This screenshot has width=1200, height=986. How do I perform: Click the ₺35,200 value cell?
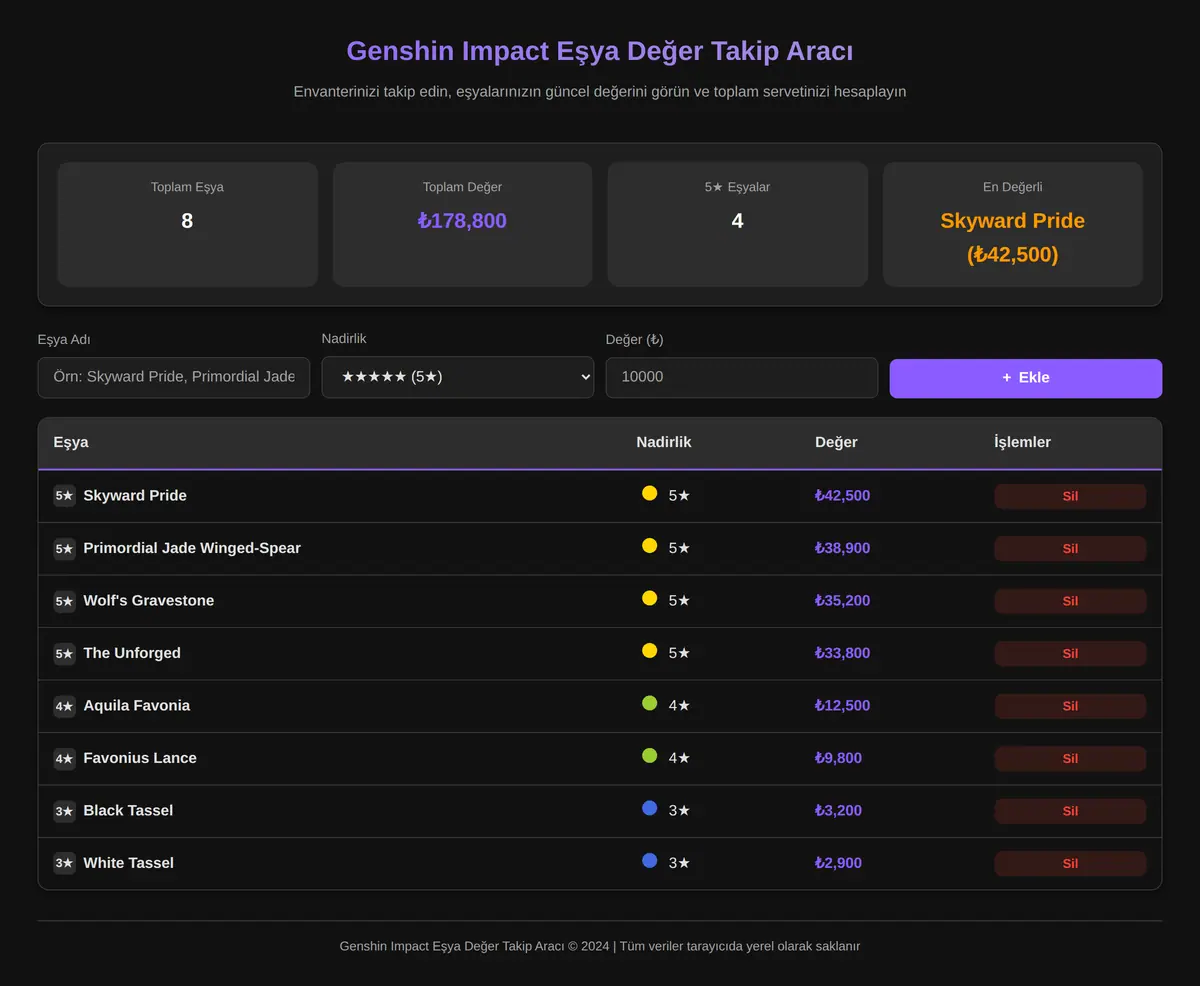[x=842, y=601]
